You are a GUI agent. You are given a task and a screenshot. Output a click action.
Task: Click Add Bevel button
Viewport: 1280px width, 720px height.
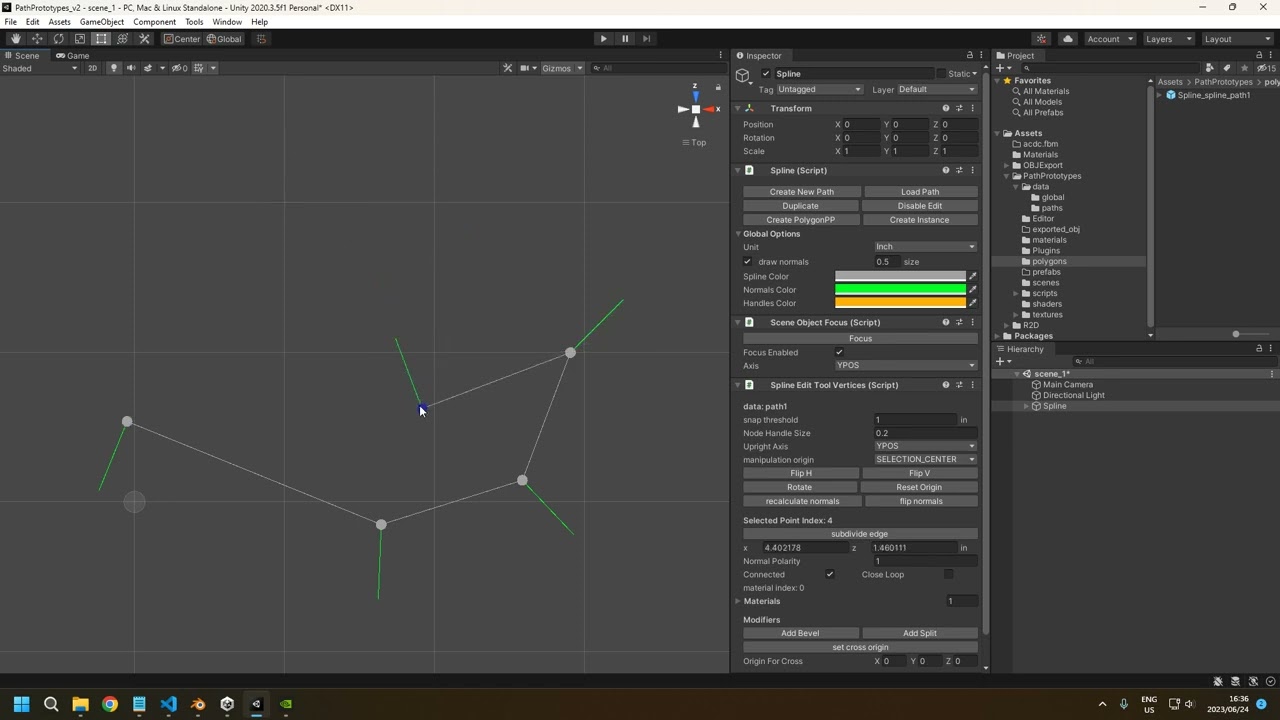[x=800, y=633]
